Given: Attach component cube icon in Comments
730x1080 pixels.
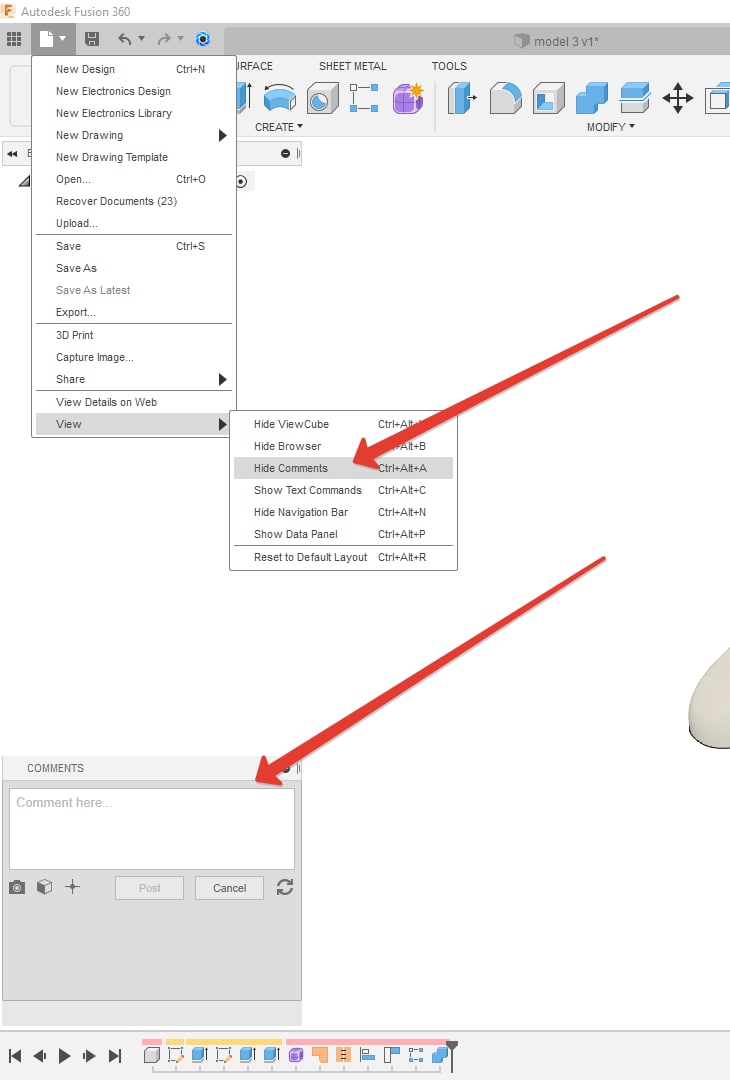Looking at the screenshot, I should coord(45,886).
